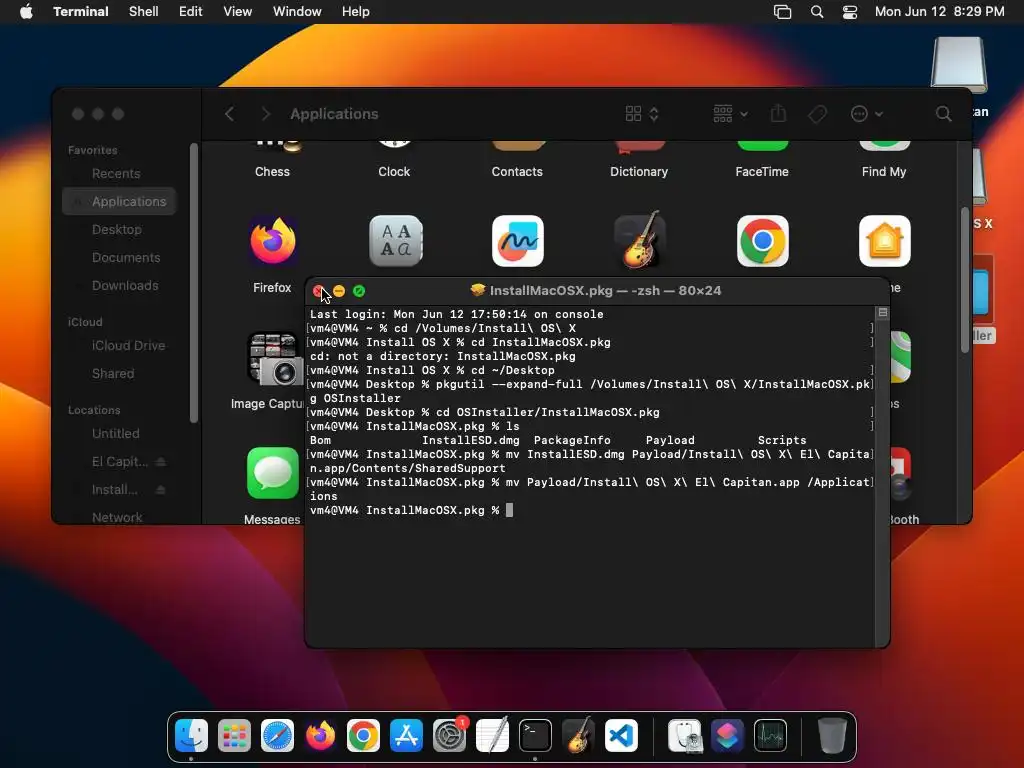Viewport: 1024px width, 768px height.
Task: Open Image Capture app in Finder
Action: point(274,359)
